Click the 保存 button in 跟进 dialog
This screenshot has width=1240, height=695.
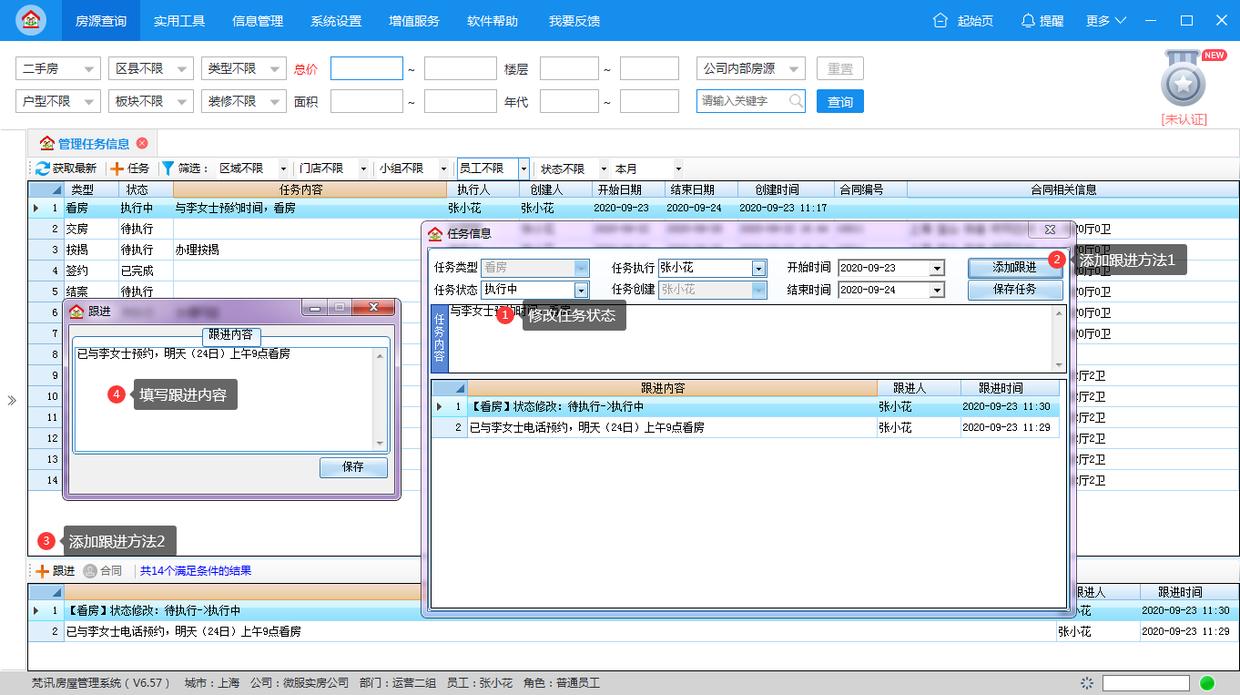(x=353, y=467)
